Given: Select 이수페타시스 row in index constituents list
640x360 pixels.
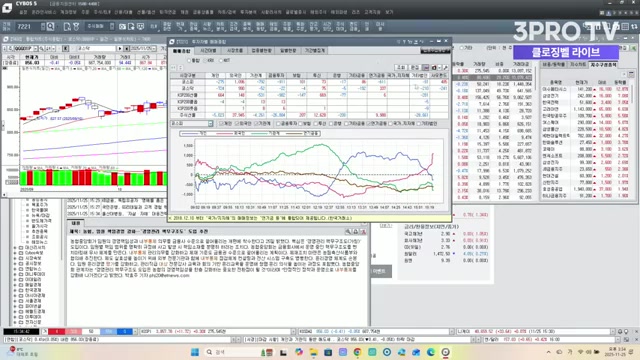Looking at the screenshot, I should tap(585, 89).
